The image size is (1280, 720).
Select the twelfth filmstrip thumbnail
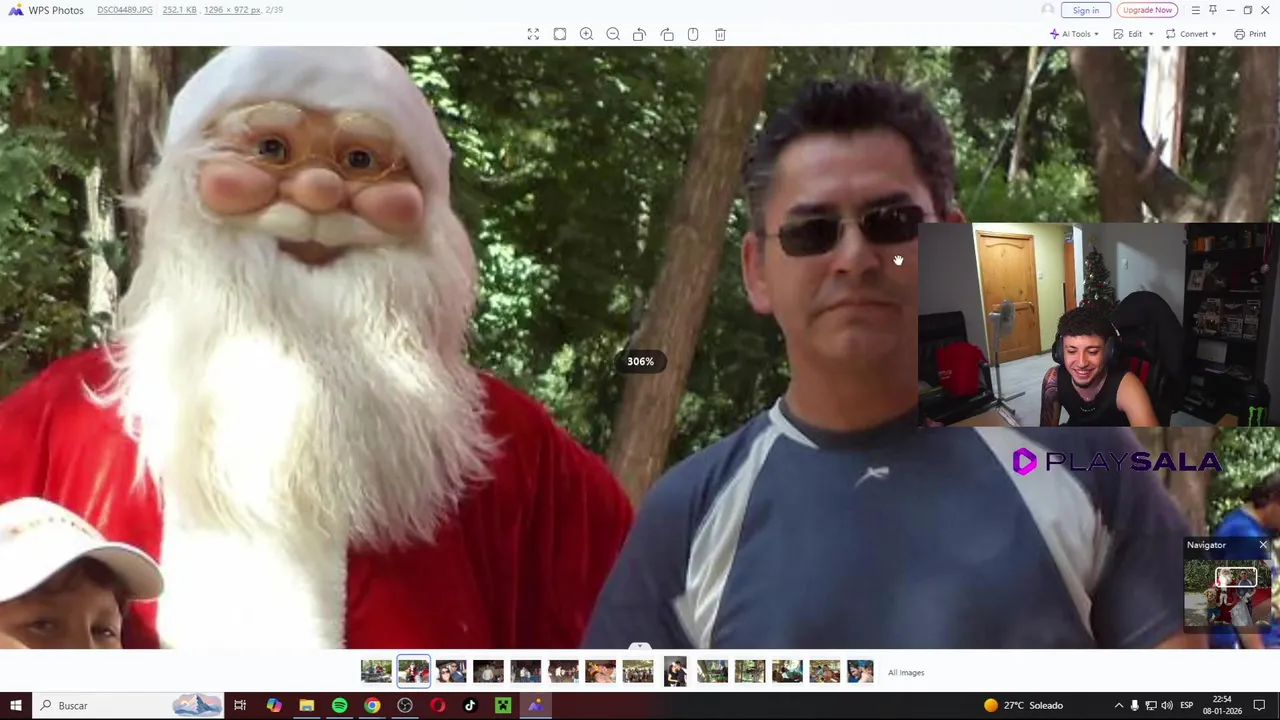(787, 671)
